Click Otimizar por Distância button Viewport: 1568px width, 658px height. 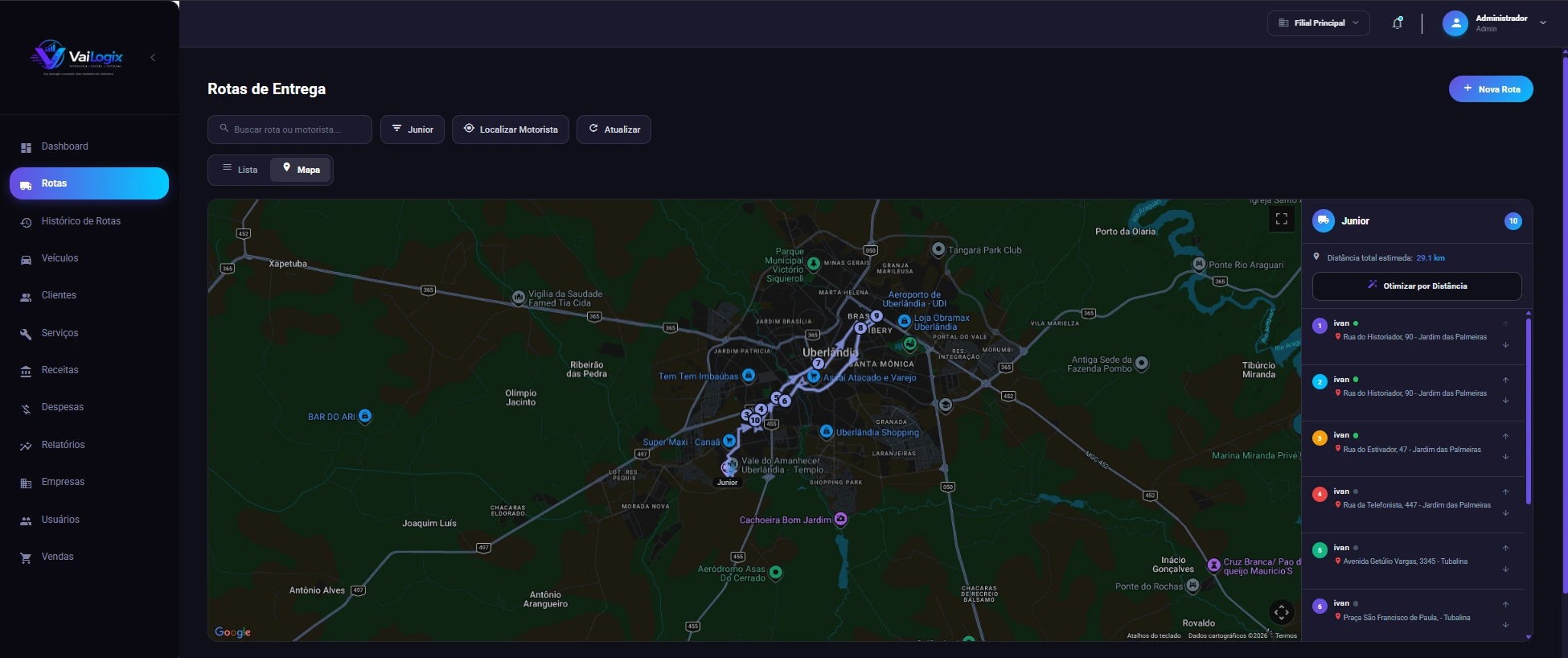click(1417, 286)
